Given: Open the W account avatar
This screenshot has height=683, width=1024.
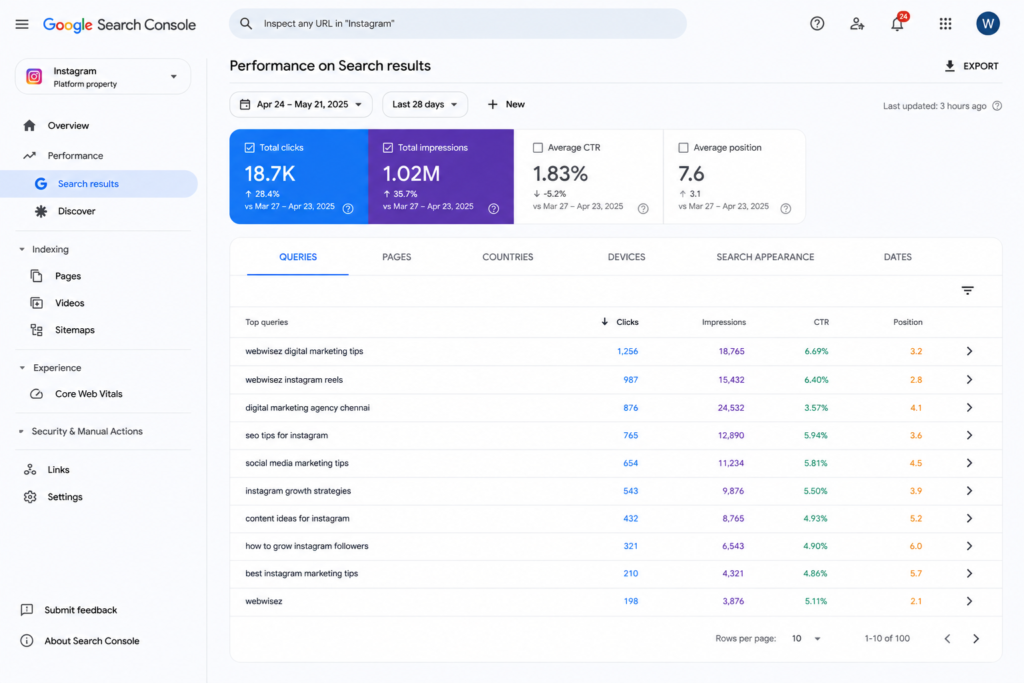Looking at the screenshot, I should tap(987, 24).
